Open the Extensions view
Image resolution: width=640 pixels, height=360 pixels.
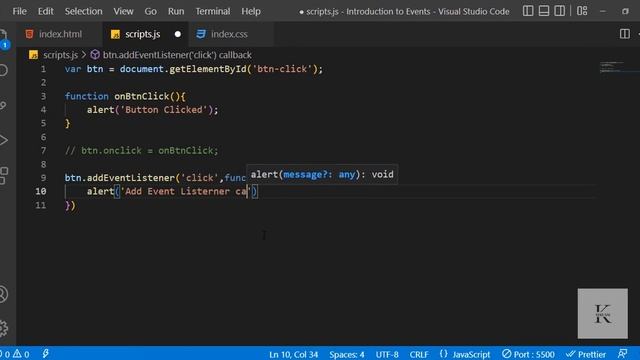[x=4, y=176]
